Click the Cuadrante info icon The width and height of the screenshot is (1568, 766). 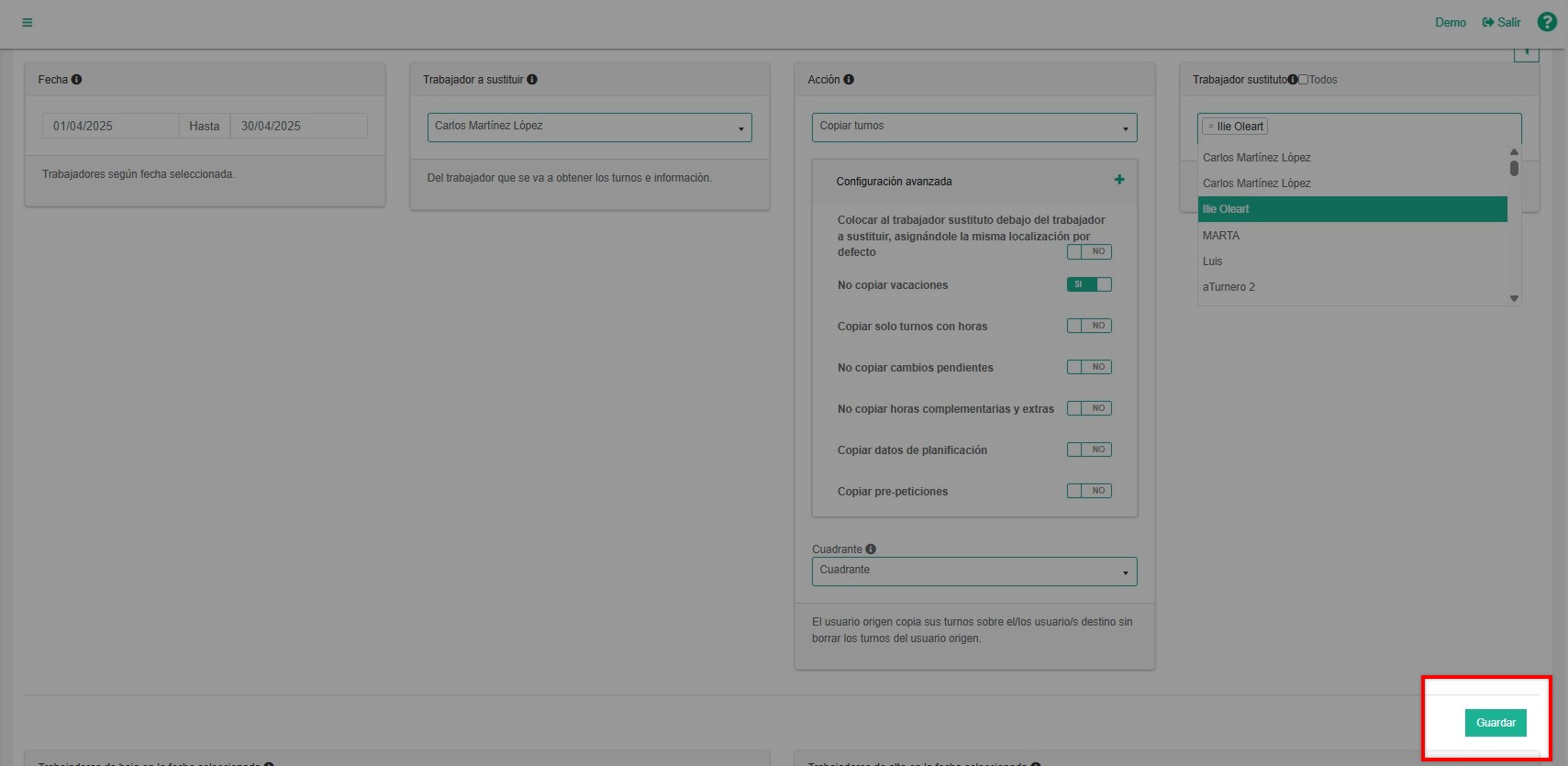click(871, 550)
